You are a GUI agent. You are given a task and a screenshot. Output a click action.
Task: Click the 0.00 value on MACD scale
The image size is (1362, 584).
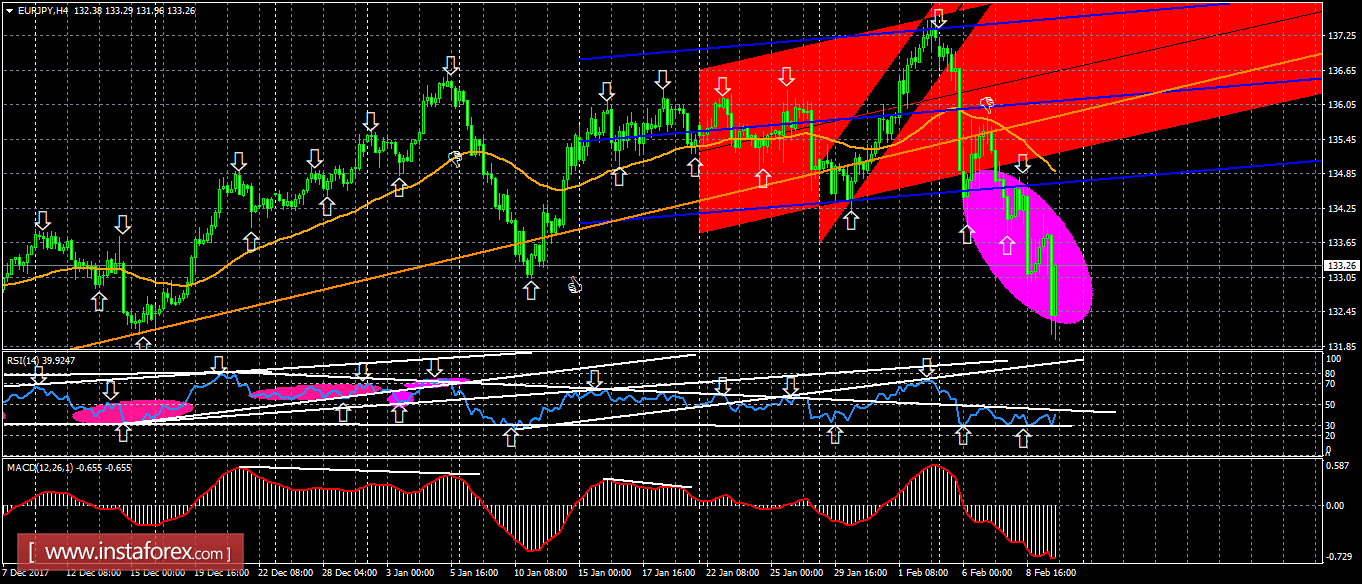coord(1337,506)
